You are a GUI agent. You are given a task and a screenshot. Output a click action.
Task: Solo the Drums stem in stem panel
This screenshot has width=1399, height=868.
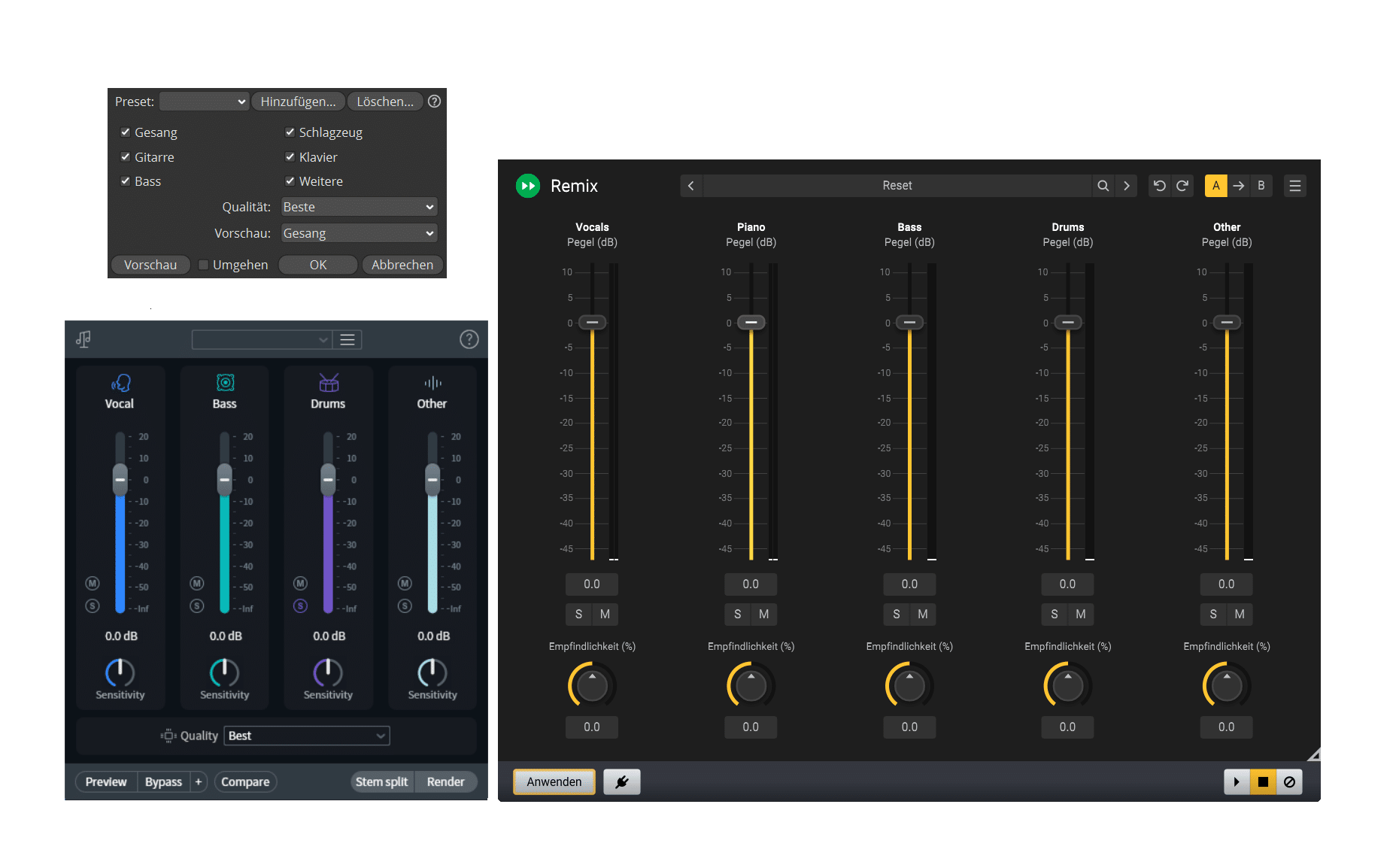(x=300, y=606)
